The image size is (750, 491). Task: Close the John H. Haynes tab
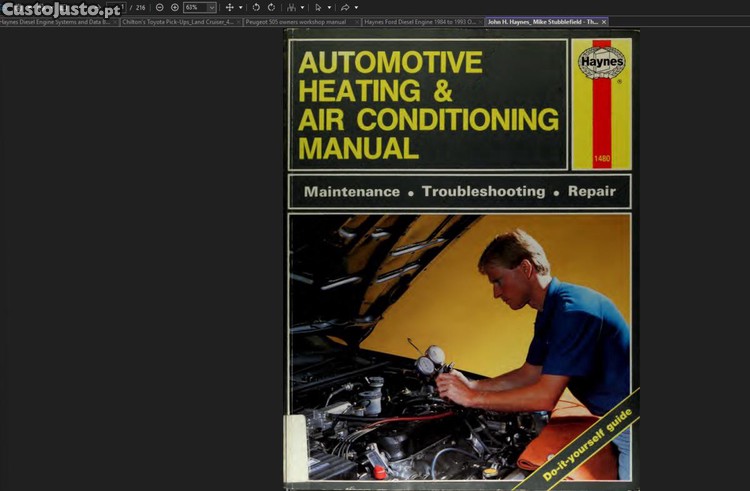[604, 21]
